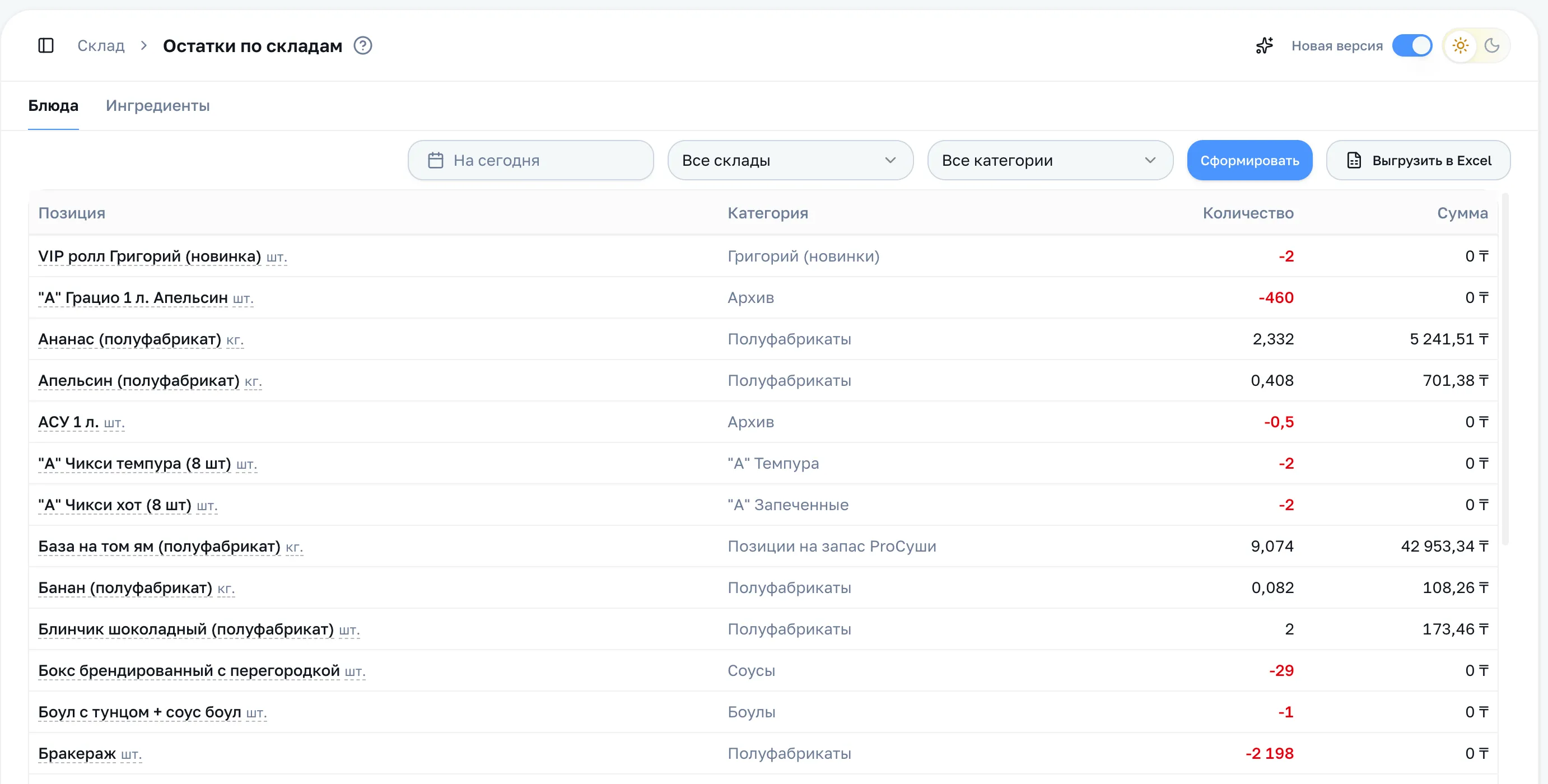1548x784 pixels.
Task: Open Боул с тунцом + соус боул
Action: pyautogui.click(x=139, y=712)
